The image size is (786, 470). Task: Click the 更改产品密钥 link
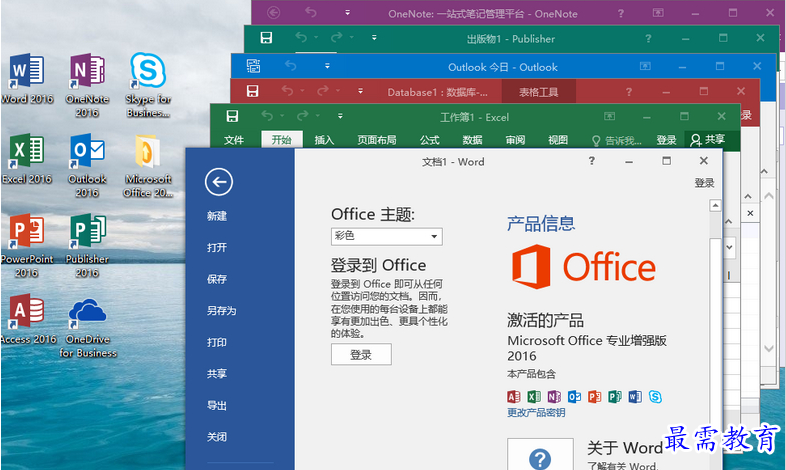click(x=536, y=412)
